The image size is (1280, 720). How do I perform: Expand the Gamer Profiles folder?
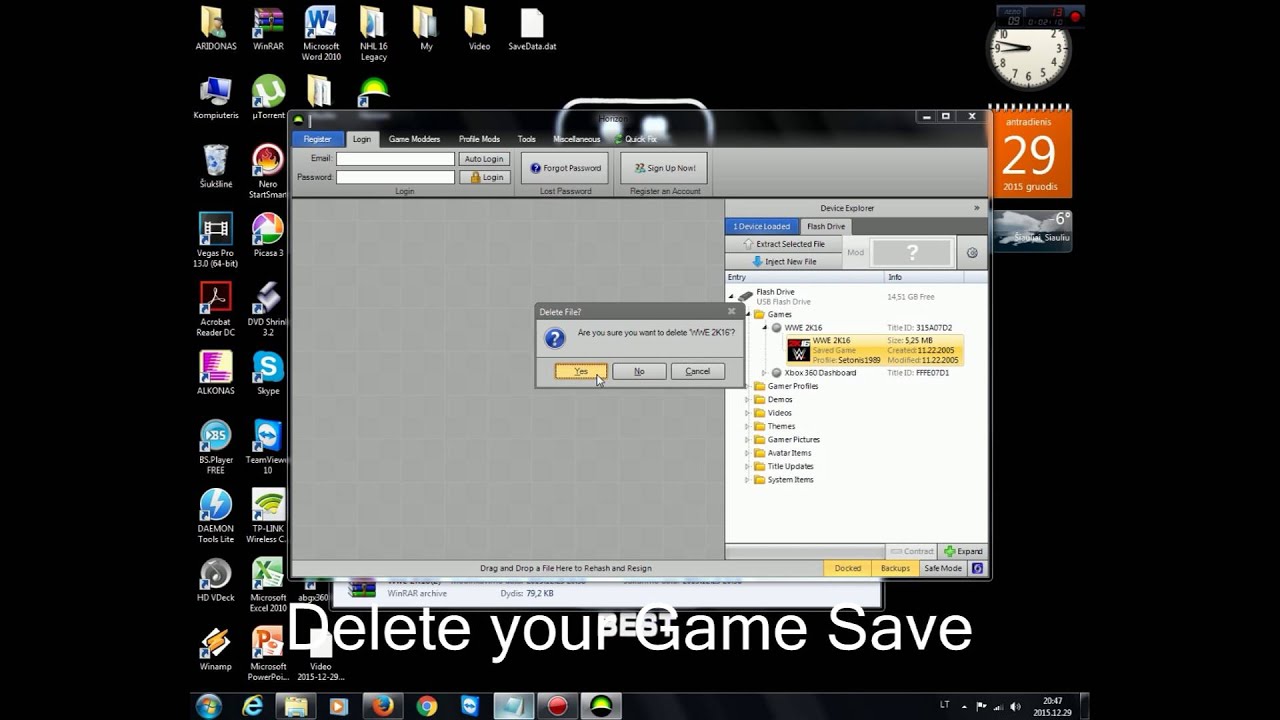click(747, 386)
